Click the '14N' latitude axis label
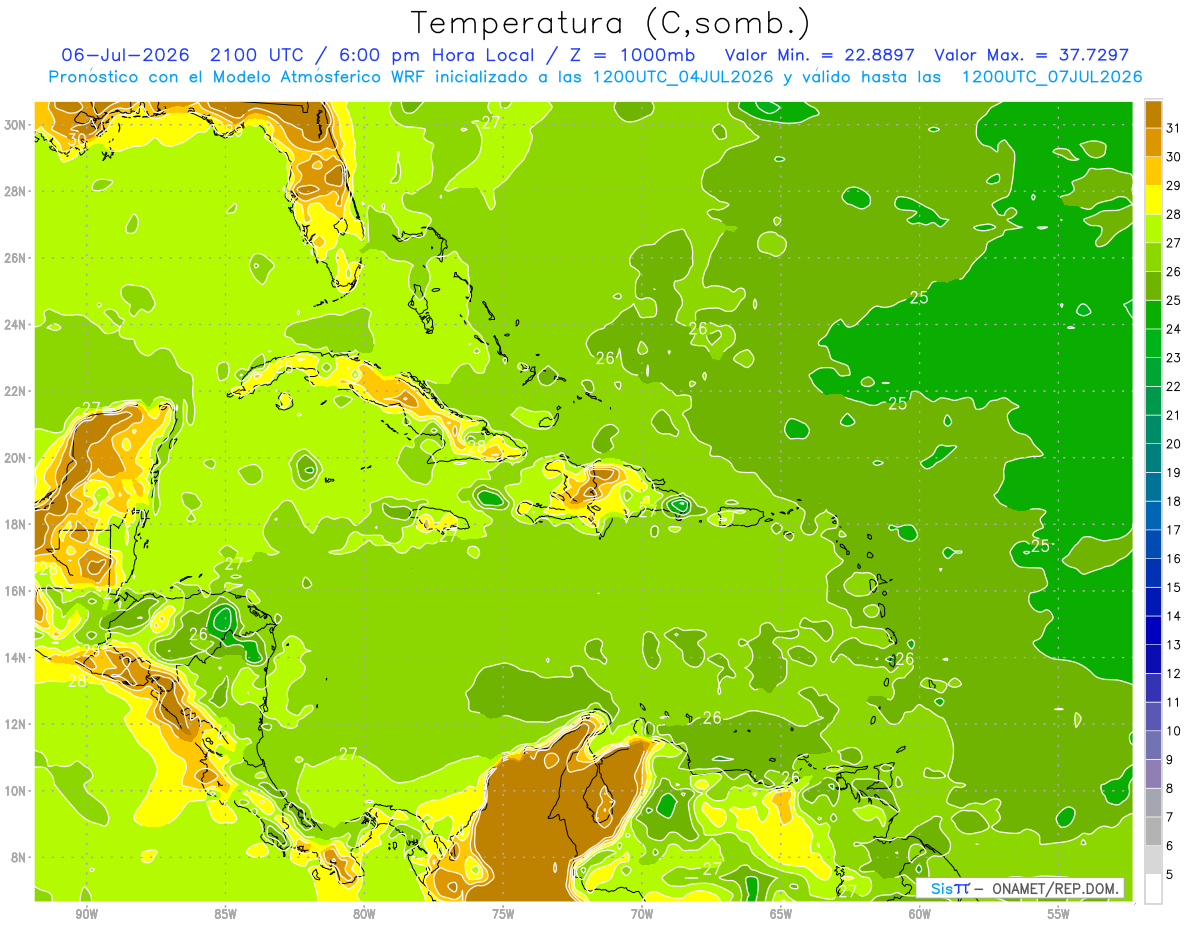1200x927 pixels. [17, 658]
